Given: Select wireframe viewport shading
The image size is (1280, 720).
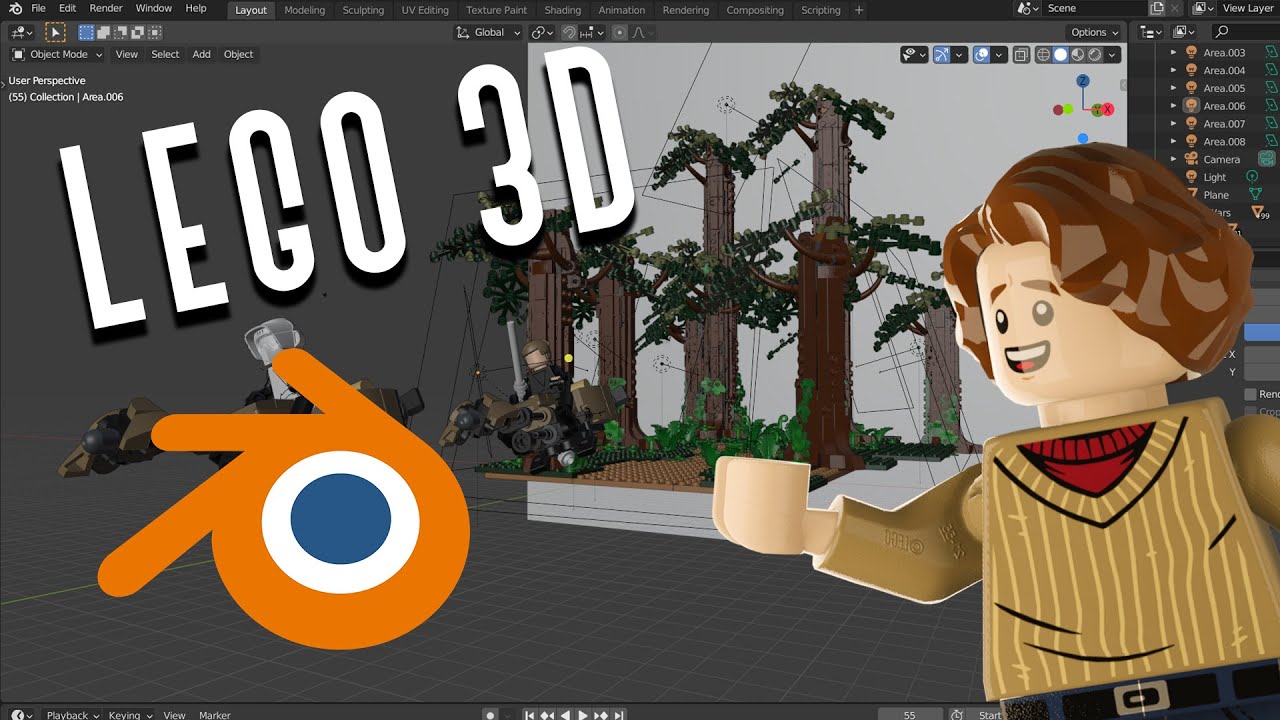Looking at the screenshot, I should [1044, 55].
